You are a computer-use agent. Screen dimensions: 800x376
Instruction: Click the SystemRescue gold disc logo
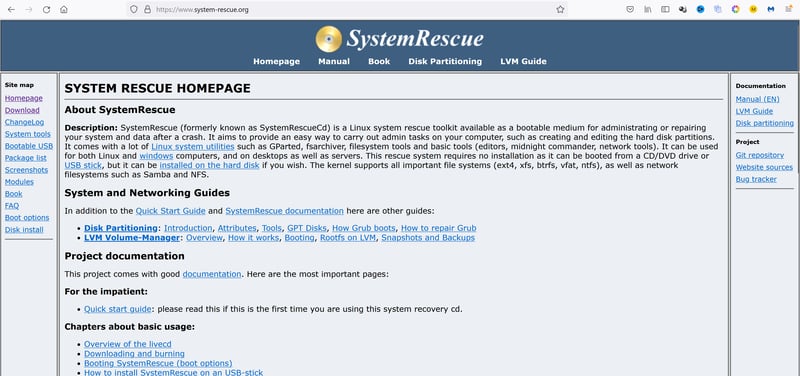point(329,39)
